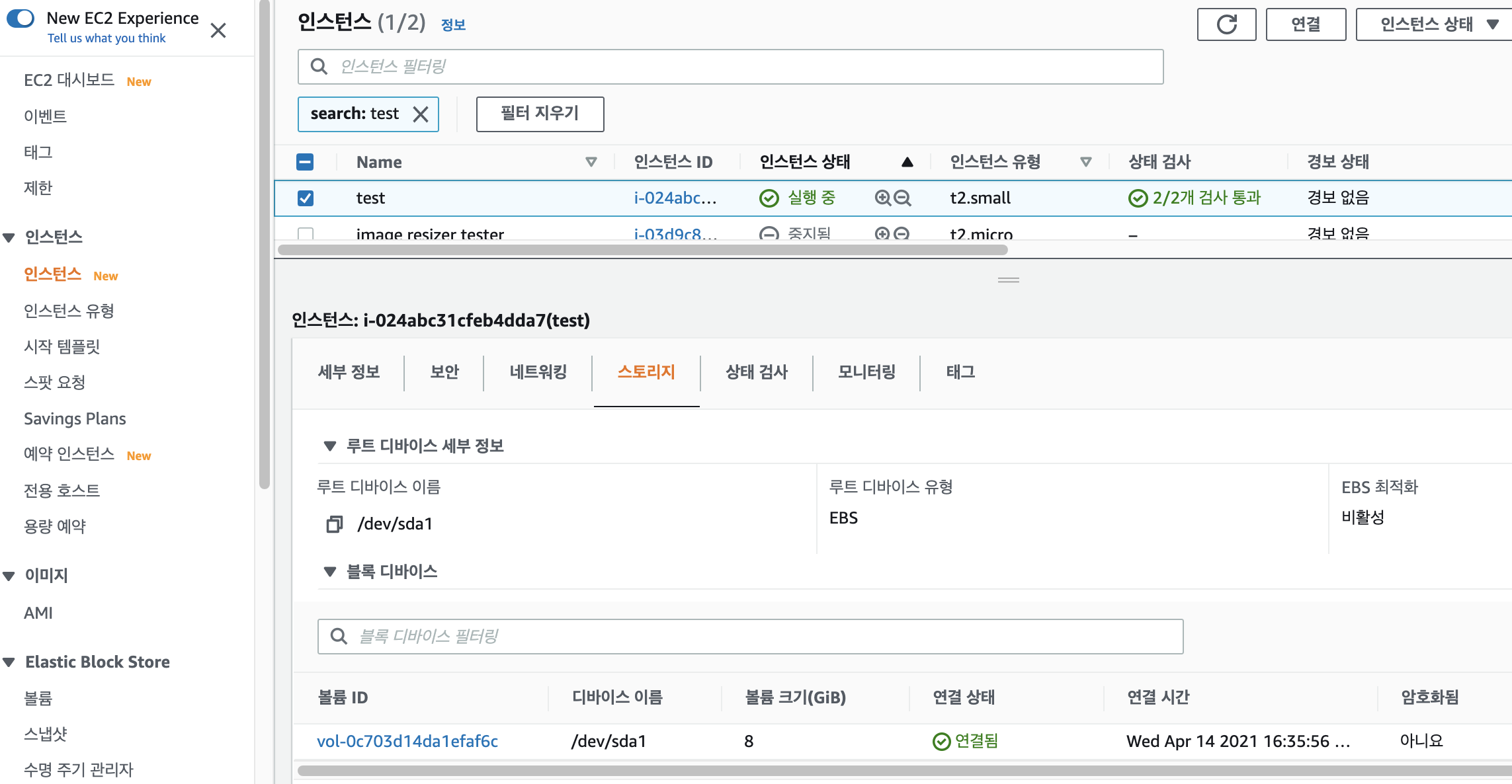Toggle the New EC2 Experience switch
The image size is (1512, 784).
pyautogui.click(x=21, y=18)
